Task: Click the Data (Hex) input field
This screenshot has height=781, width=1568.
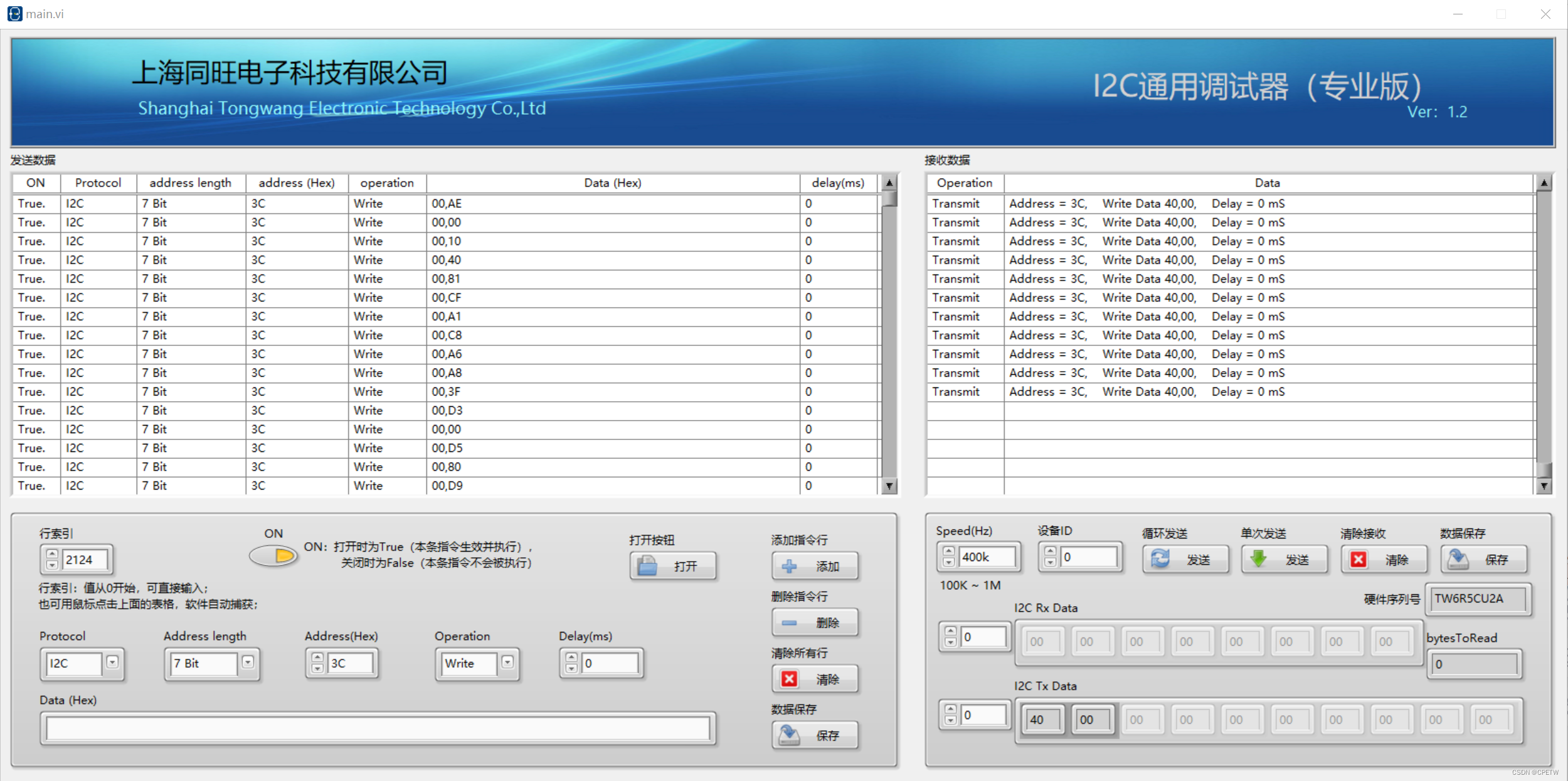Action: 378,728
